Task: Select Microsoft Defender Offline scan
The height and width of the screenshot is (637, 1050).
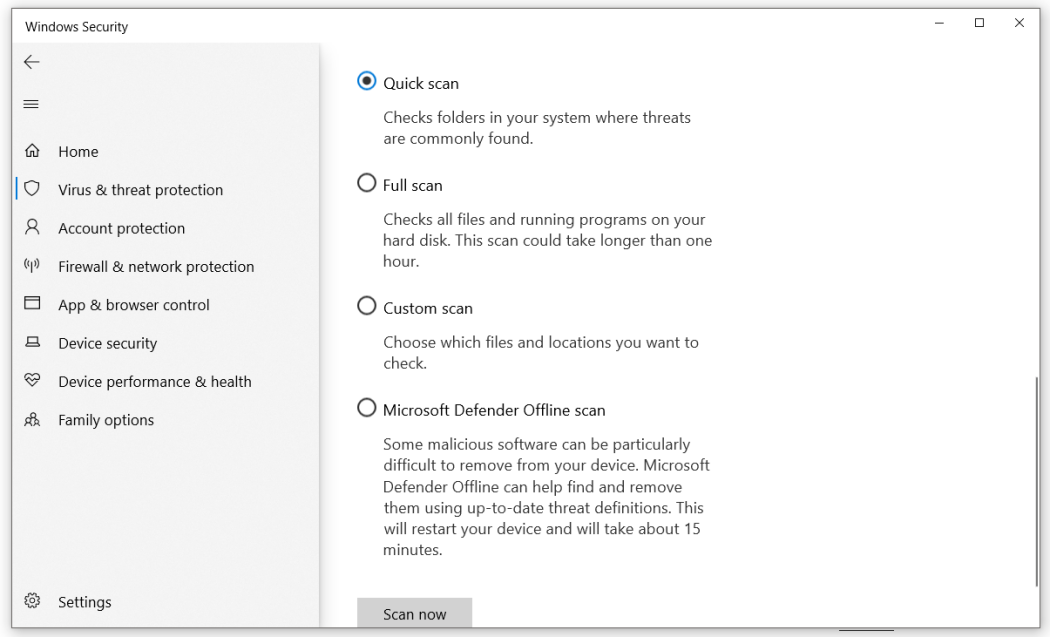Action: click(366, 408)
